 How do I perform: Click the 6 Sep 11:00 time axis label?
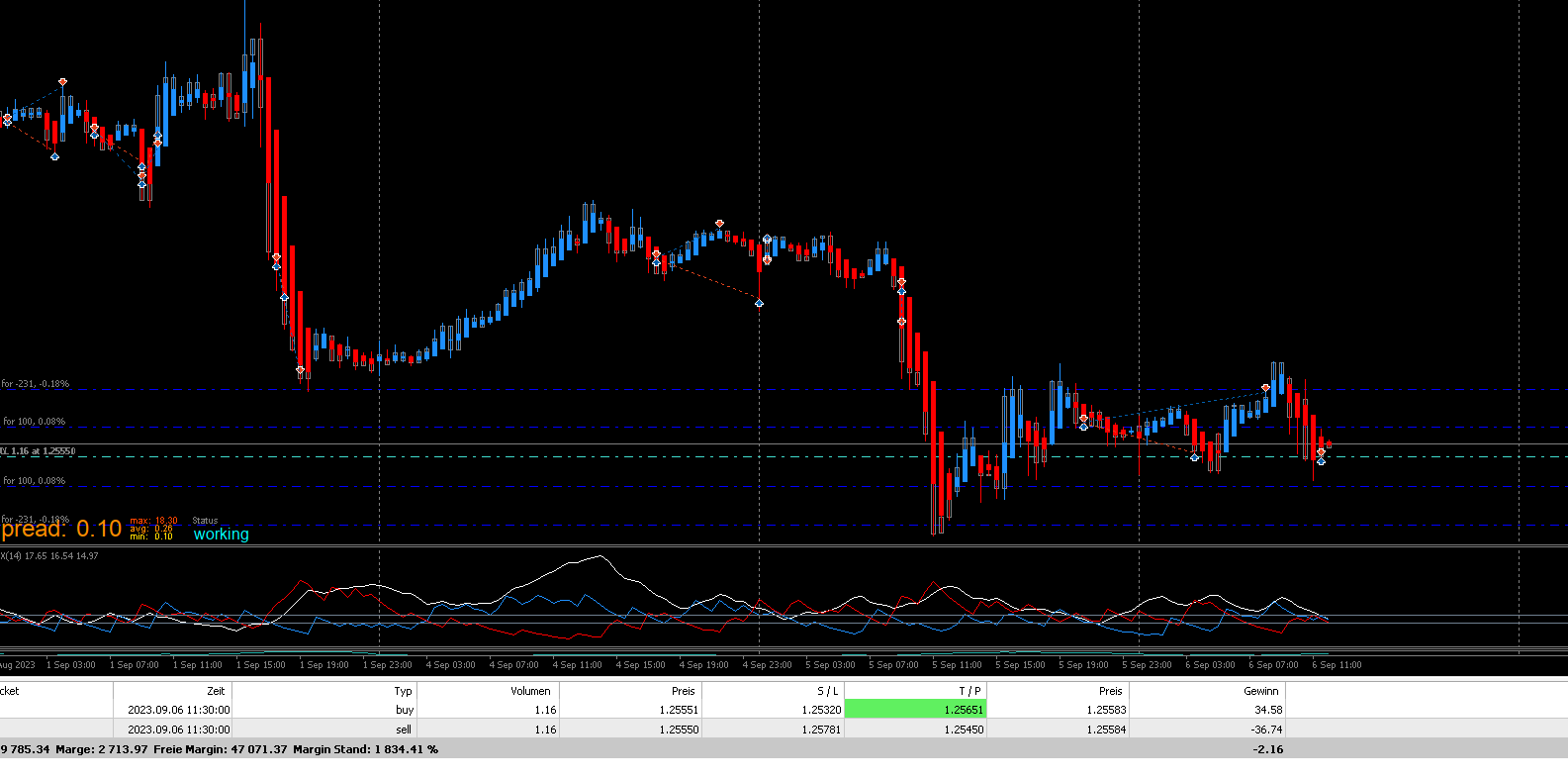(1337, 665)
